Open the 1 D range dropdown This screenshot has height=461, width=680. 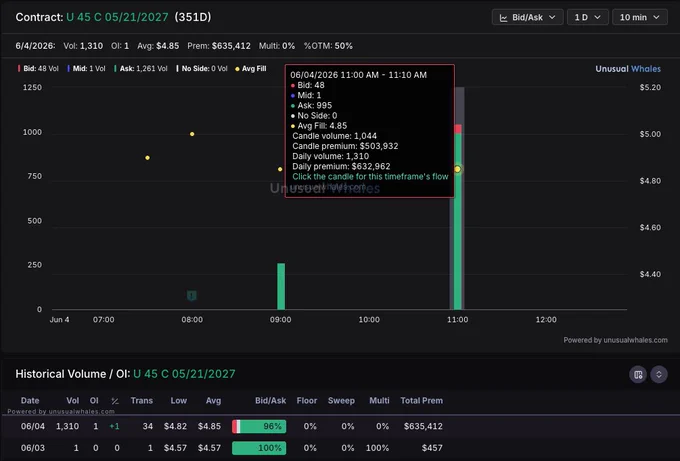(588, 17)
